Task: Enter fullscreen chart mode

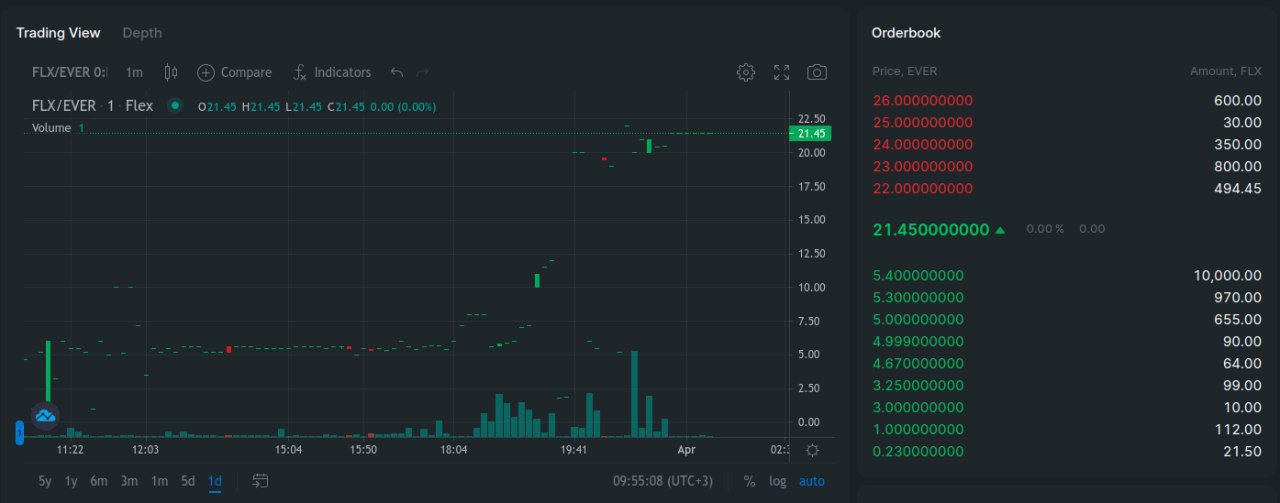Action: 781,72
